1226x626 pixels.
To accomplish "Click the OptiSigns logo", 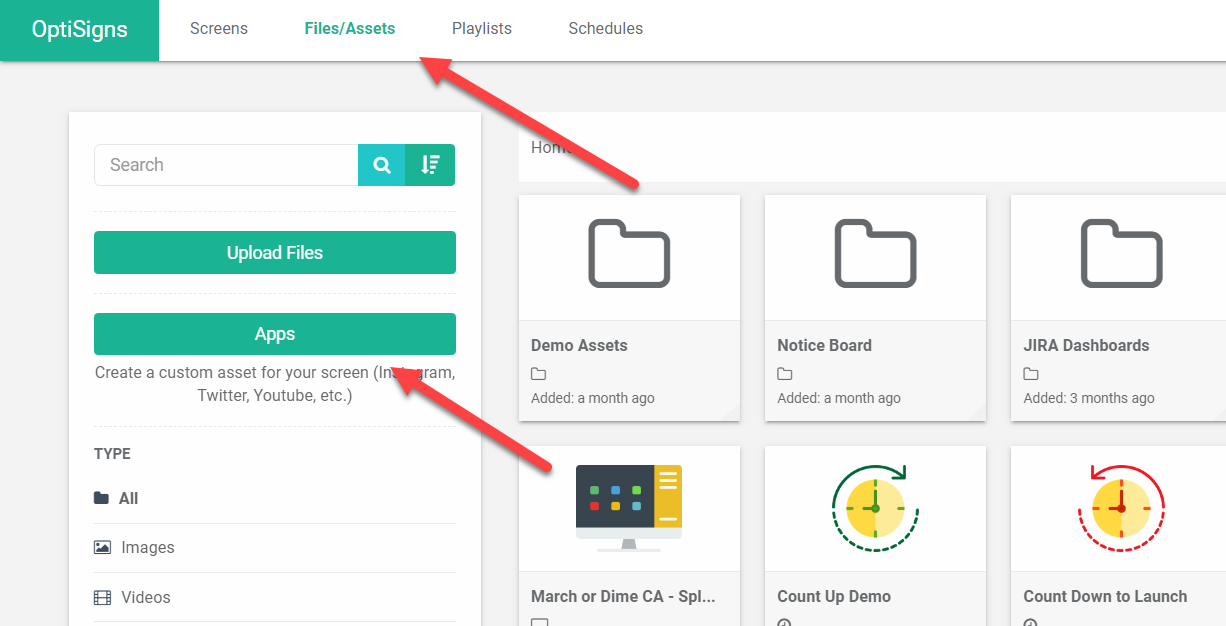I will [x=79, y=28].
